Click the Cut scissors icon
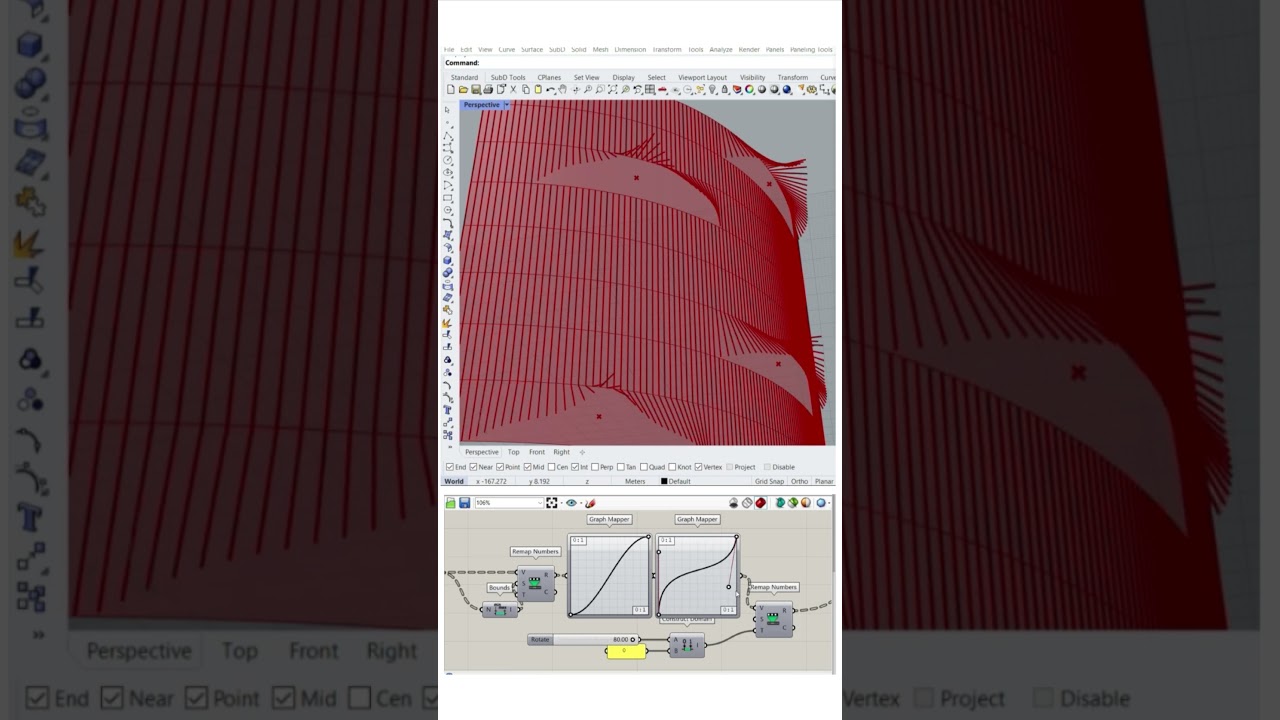Screen dimensions: 1280x720 pyautogui.click(x=513, y=90)
